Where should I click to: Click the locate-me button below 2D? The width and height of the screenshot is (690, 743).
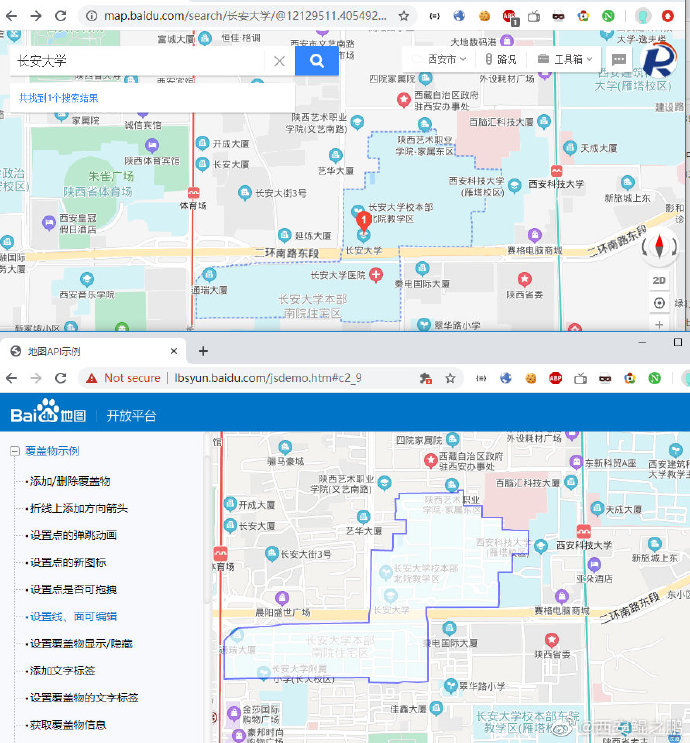click(x=659, y=303)
